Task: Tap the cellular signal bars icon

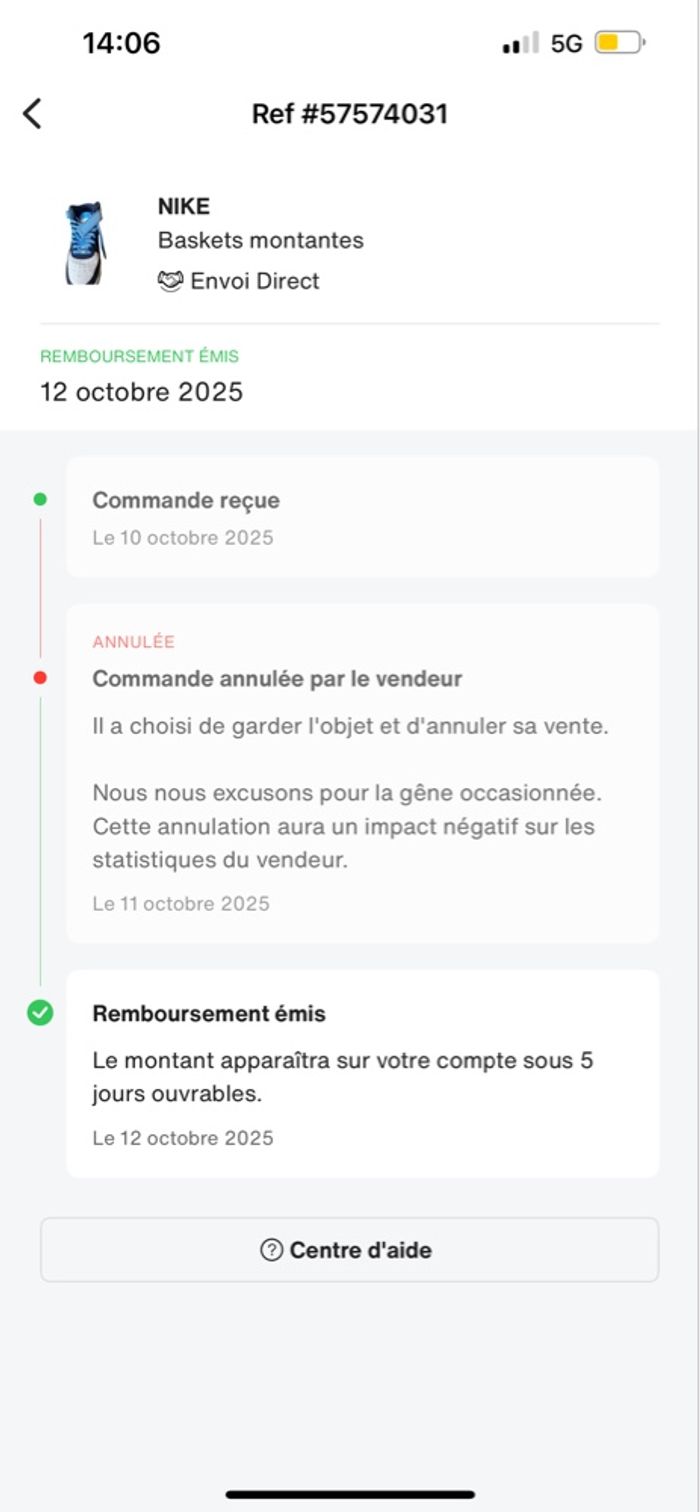Action: pos(520,43)
